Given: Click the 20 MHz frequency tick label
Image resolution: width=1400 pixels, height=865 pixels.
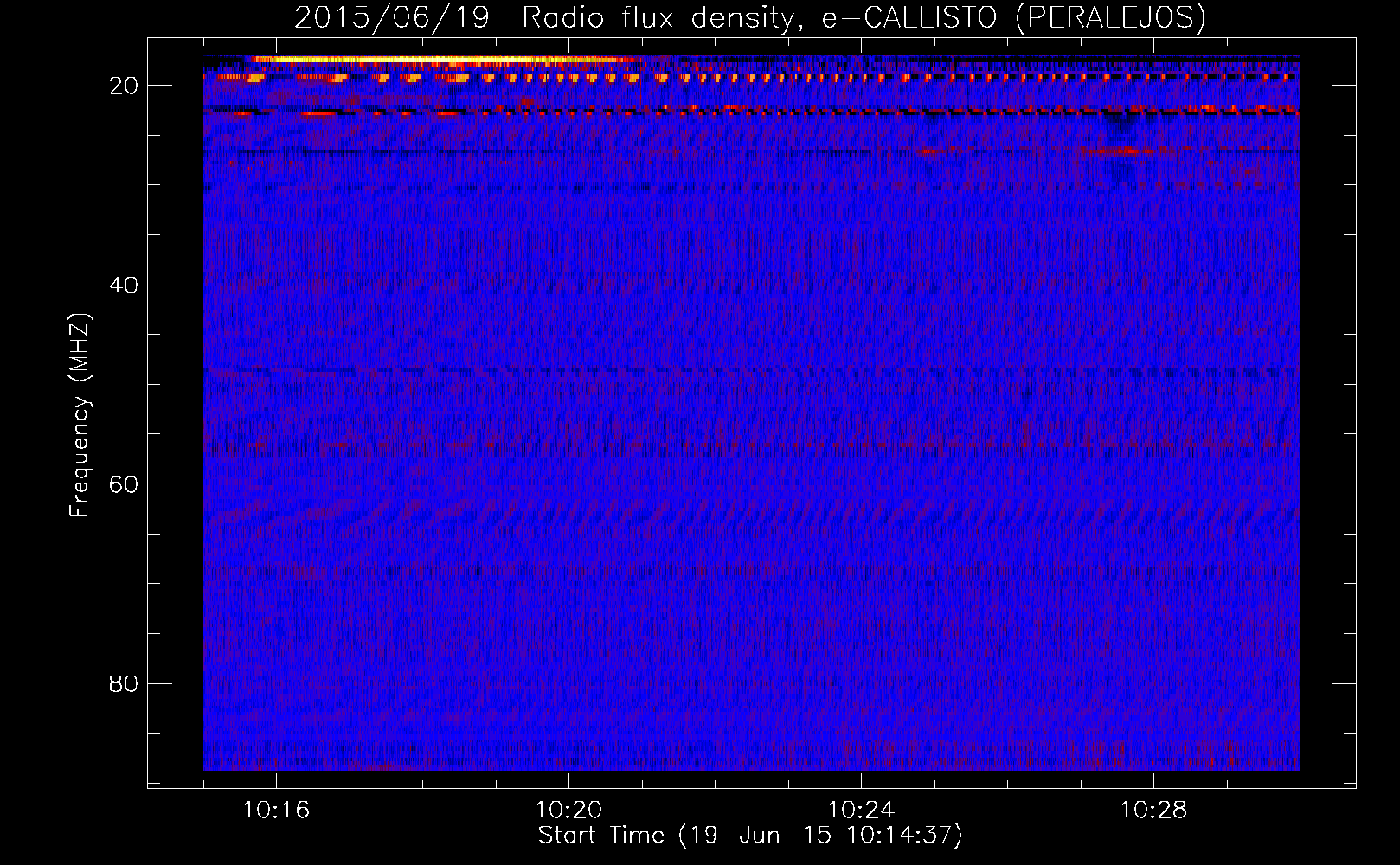Looking at the screenshot, I should pyautogui.click(x=124, y=85).
